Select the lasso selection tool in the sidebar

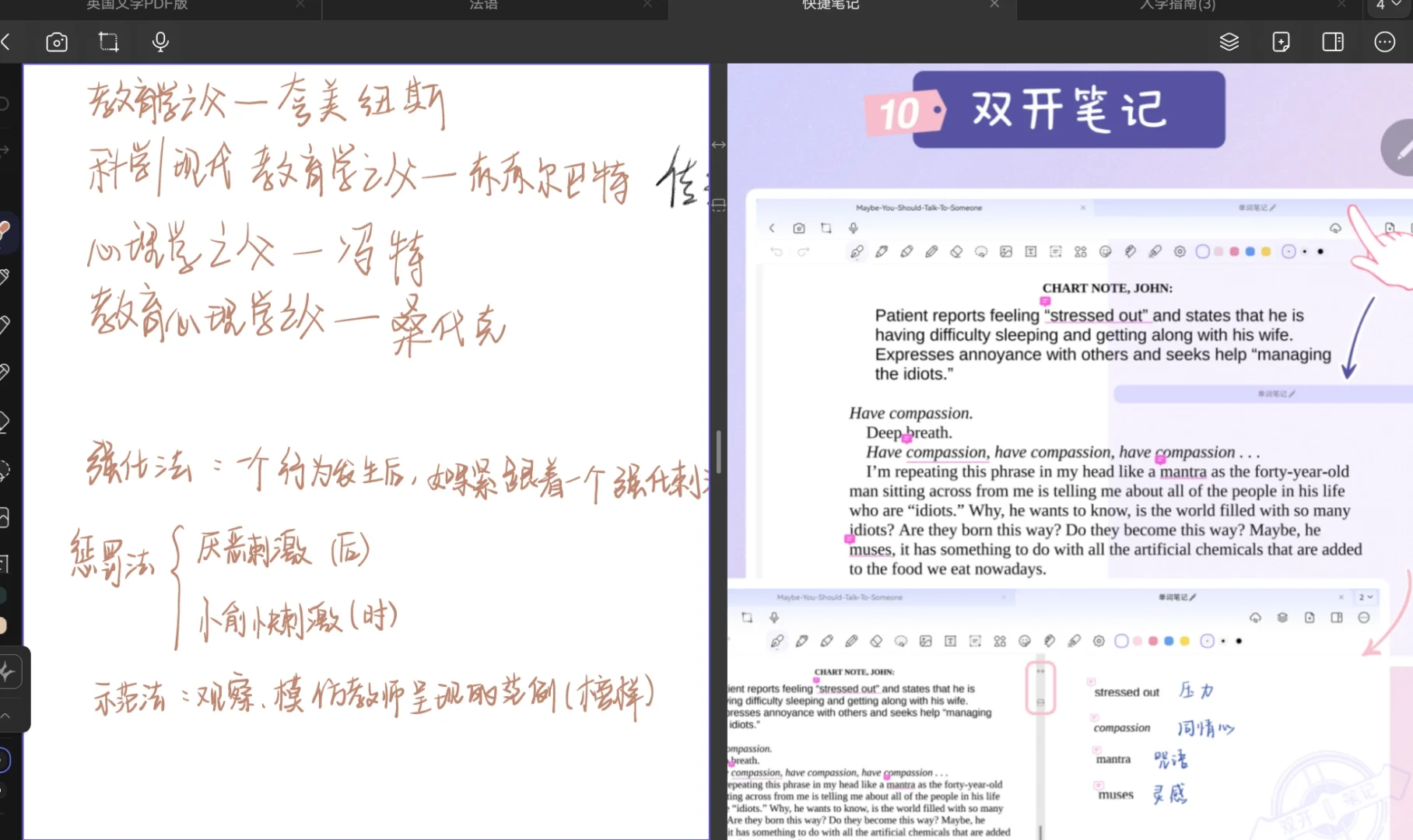(x=5, y=469)
